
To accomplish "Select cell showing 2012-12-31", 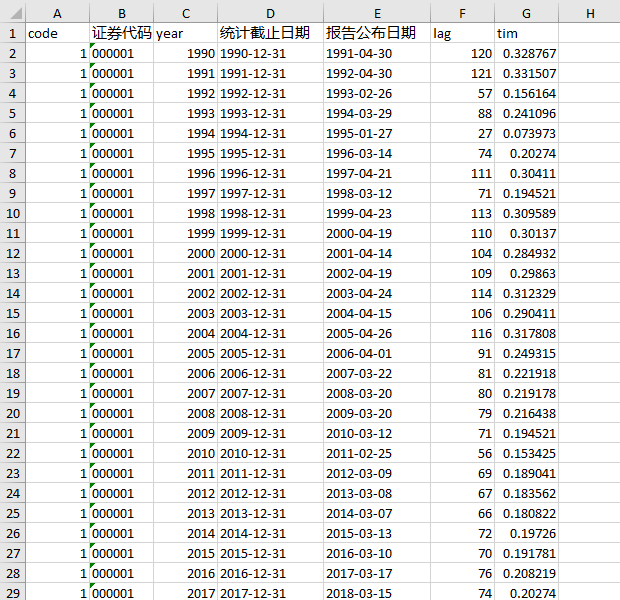I will (x=270, y=493).
